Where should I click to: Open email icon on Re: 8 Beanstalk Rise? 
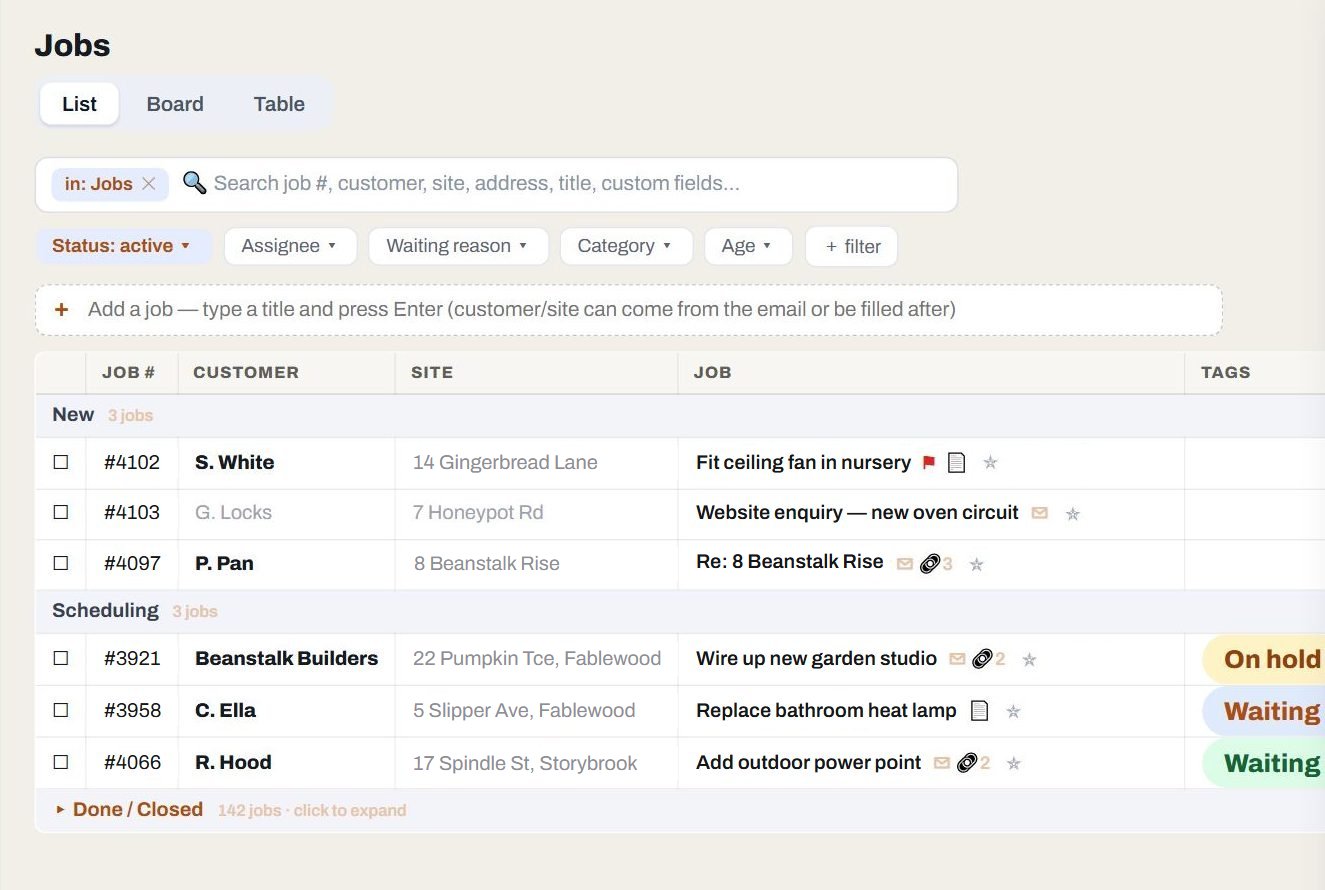(x=905, y=564)
